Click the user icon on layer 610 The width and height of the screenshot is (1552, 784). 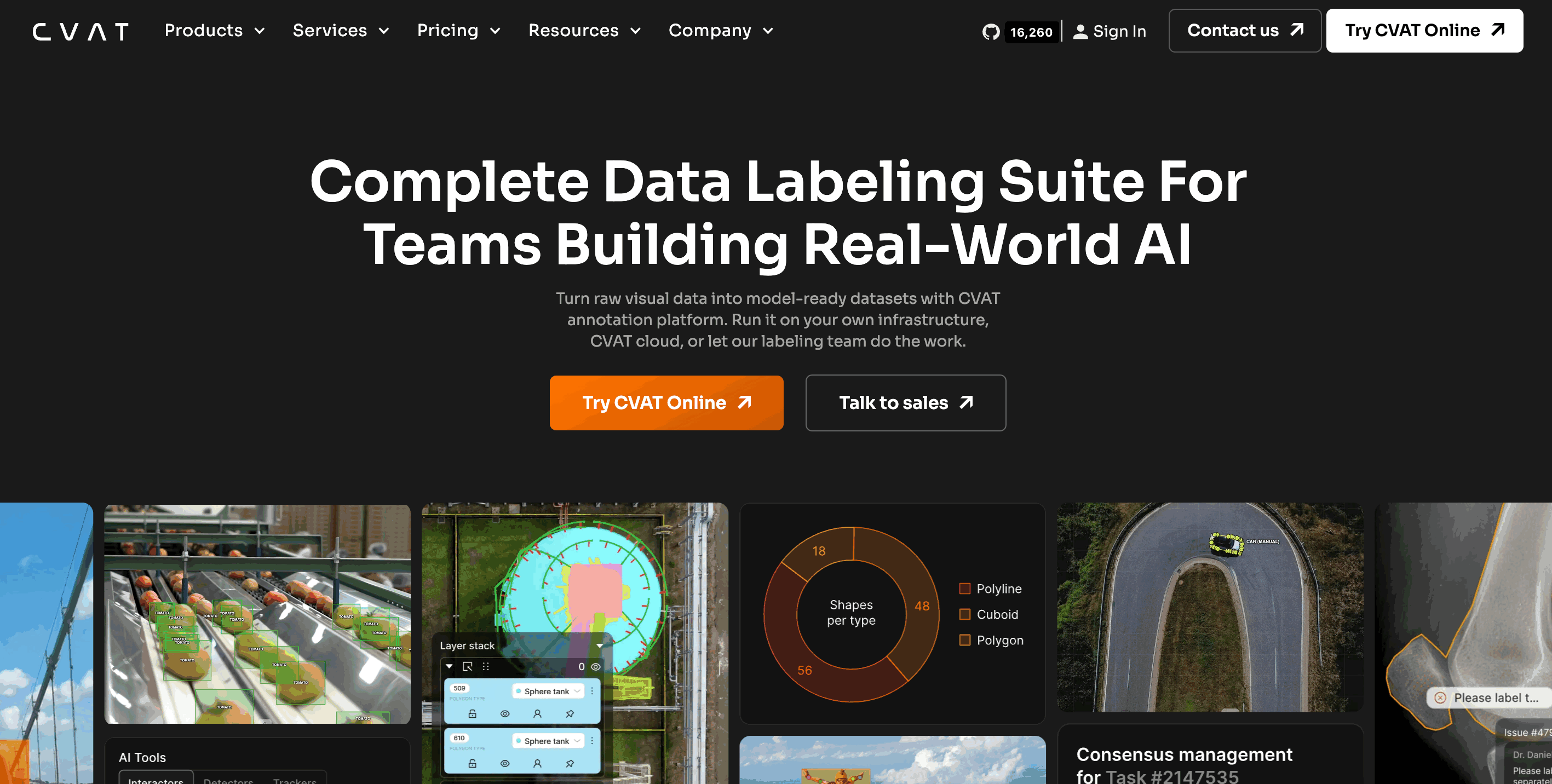tap(537, 764)
